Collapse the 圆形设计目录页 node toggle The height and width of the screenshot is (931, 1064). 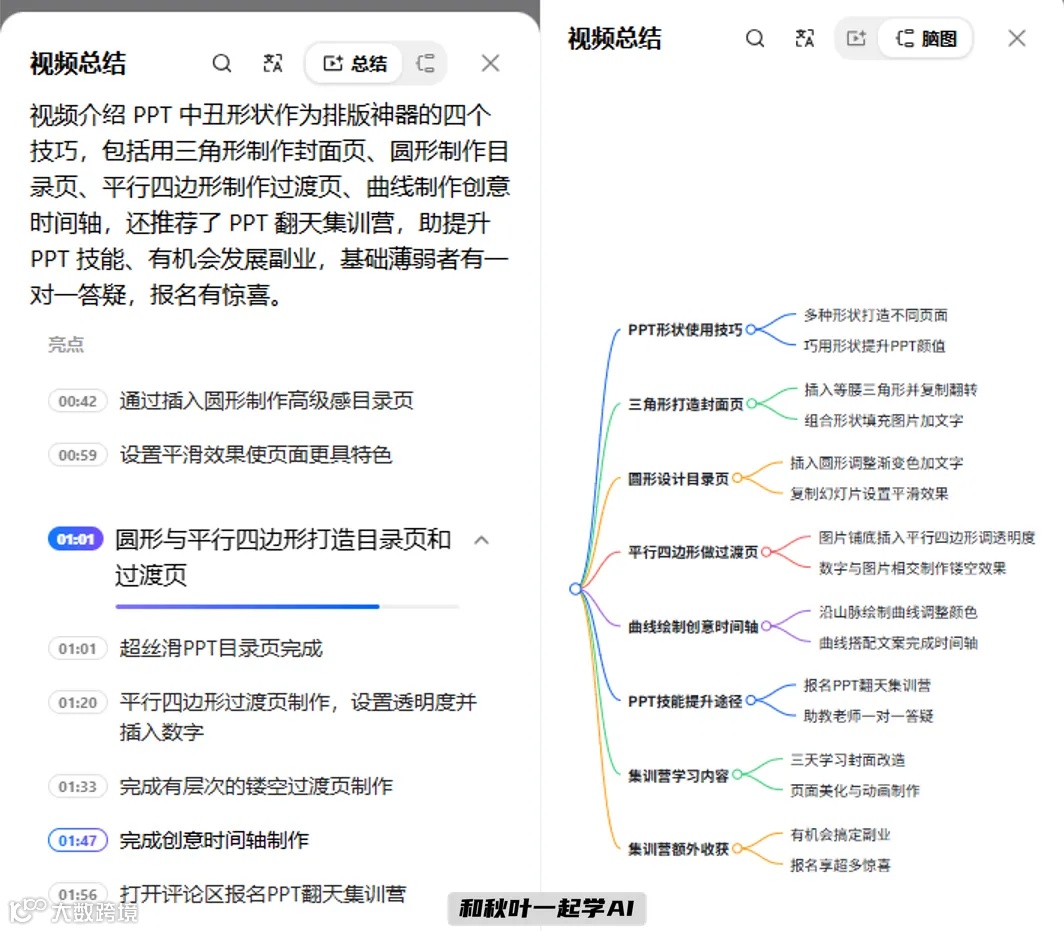click(x=738, y=478)
